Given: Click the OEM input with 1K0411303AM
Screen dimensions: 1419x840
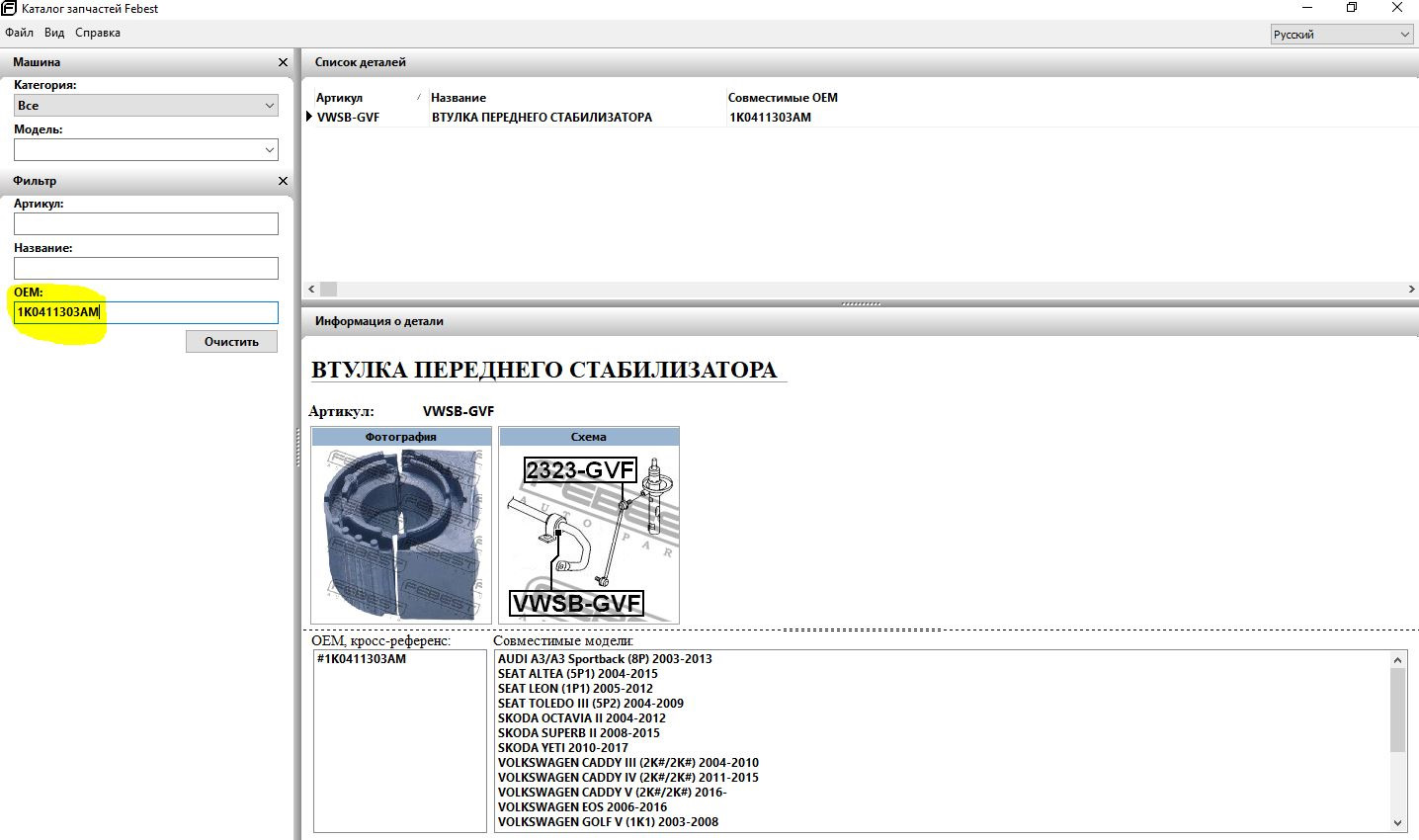Looking at the screenshot, I should point(146,312).
